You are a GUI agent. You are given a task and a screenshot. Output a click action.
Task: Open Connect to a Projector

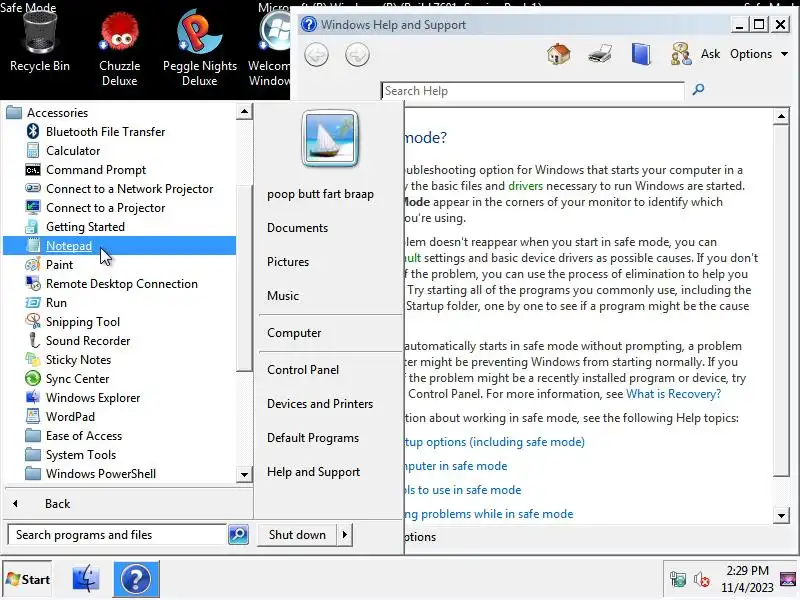(x=119, y=208)
